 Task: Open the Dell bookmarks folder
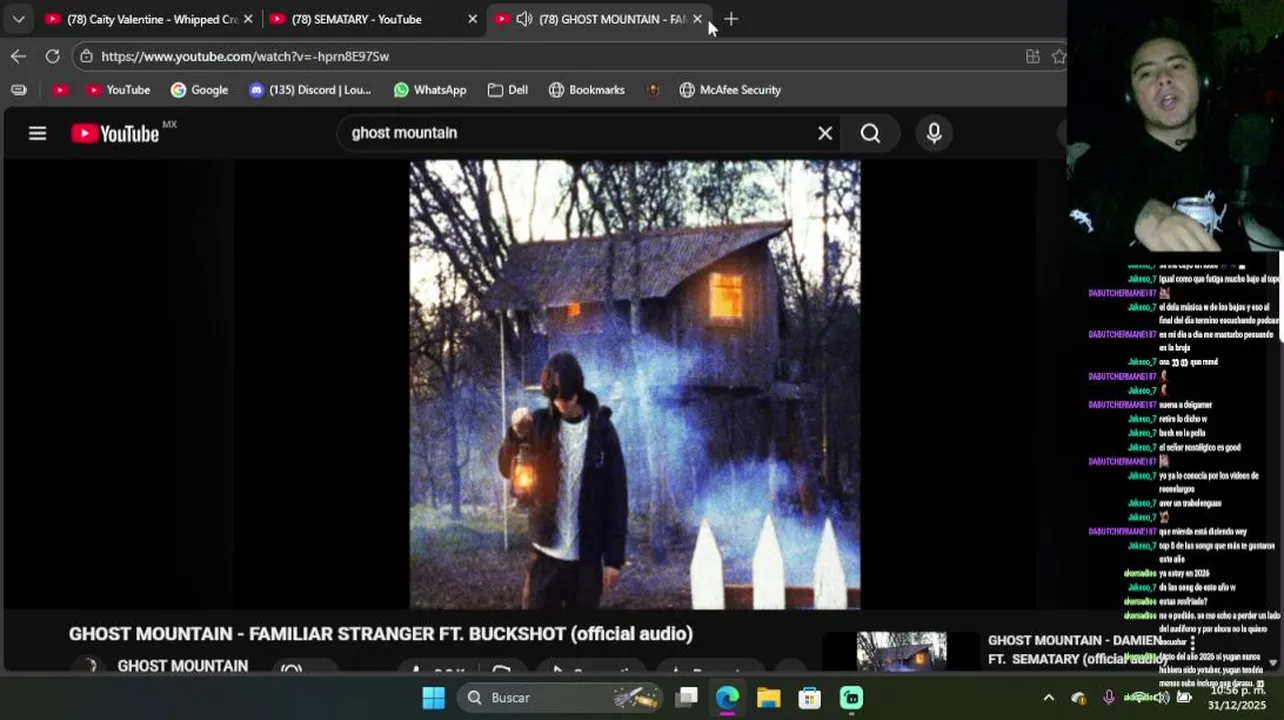(508, 90)
